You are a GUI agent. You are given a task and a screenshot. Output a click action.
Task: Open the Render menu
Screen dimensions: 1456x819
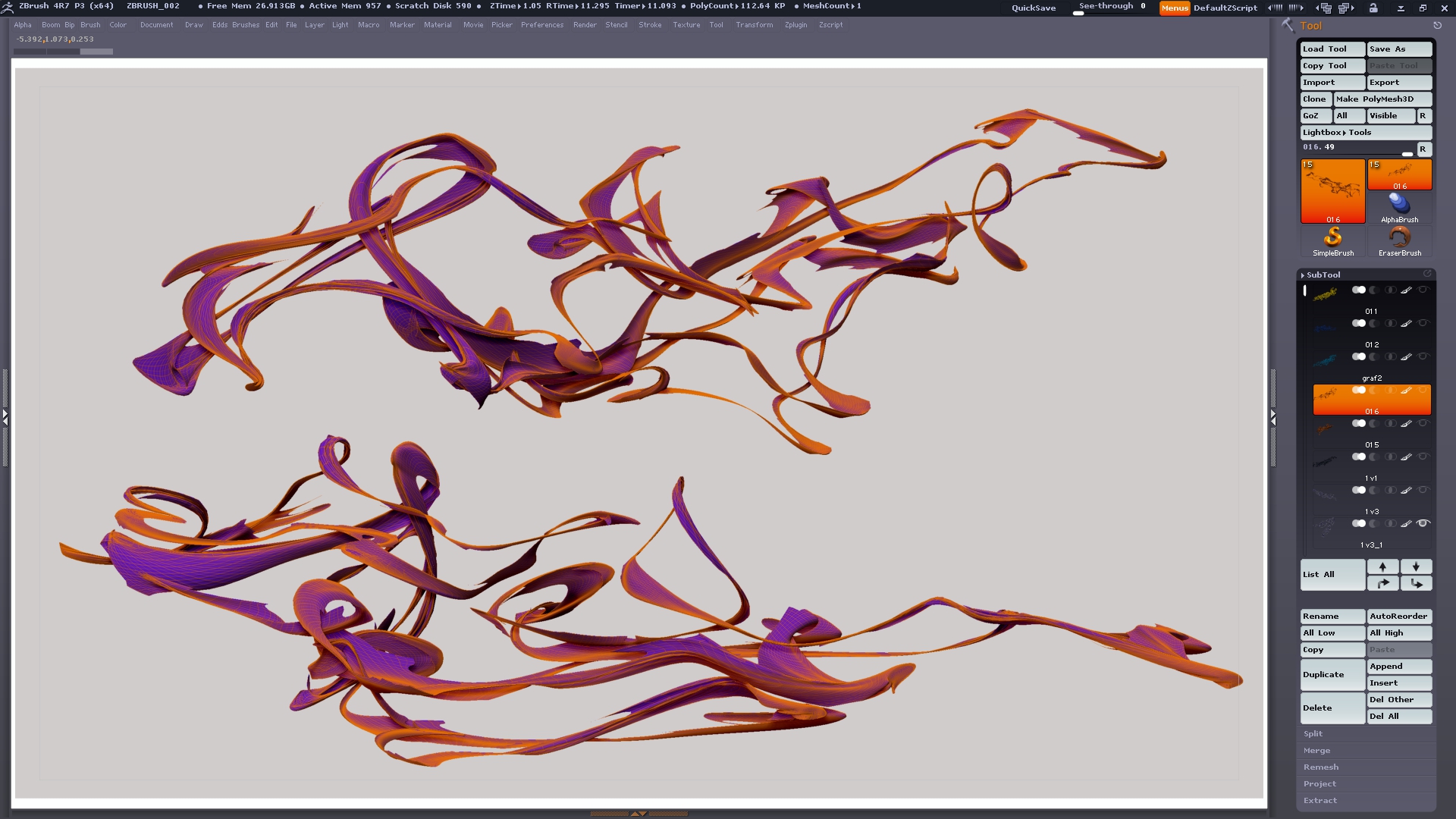tap(584, 25)
